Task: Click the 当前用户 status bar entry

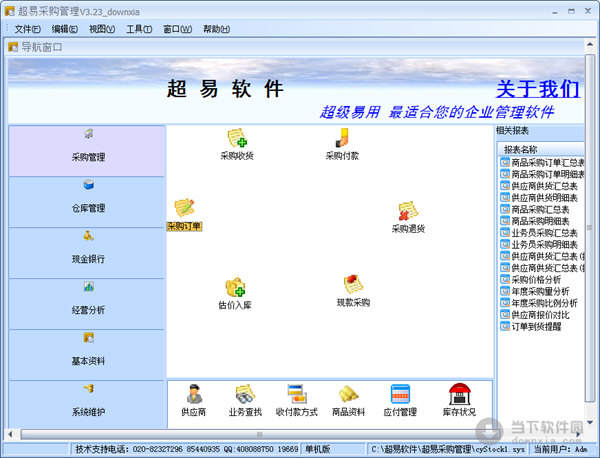Action: pos(561,449)
